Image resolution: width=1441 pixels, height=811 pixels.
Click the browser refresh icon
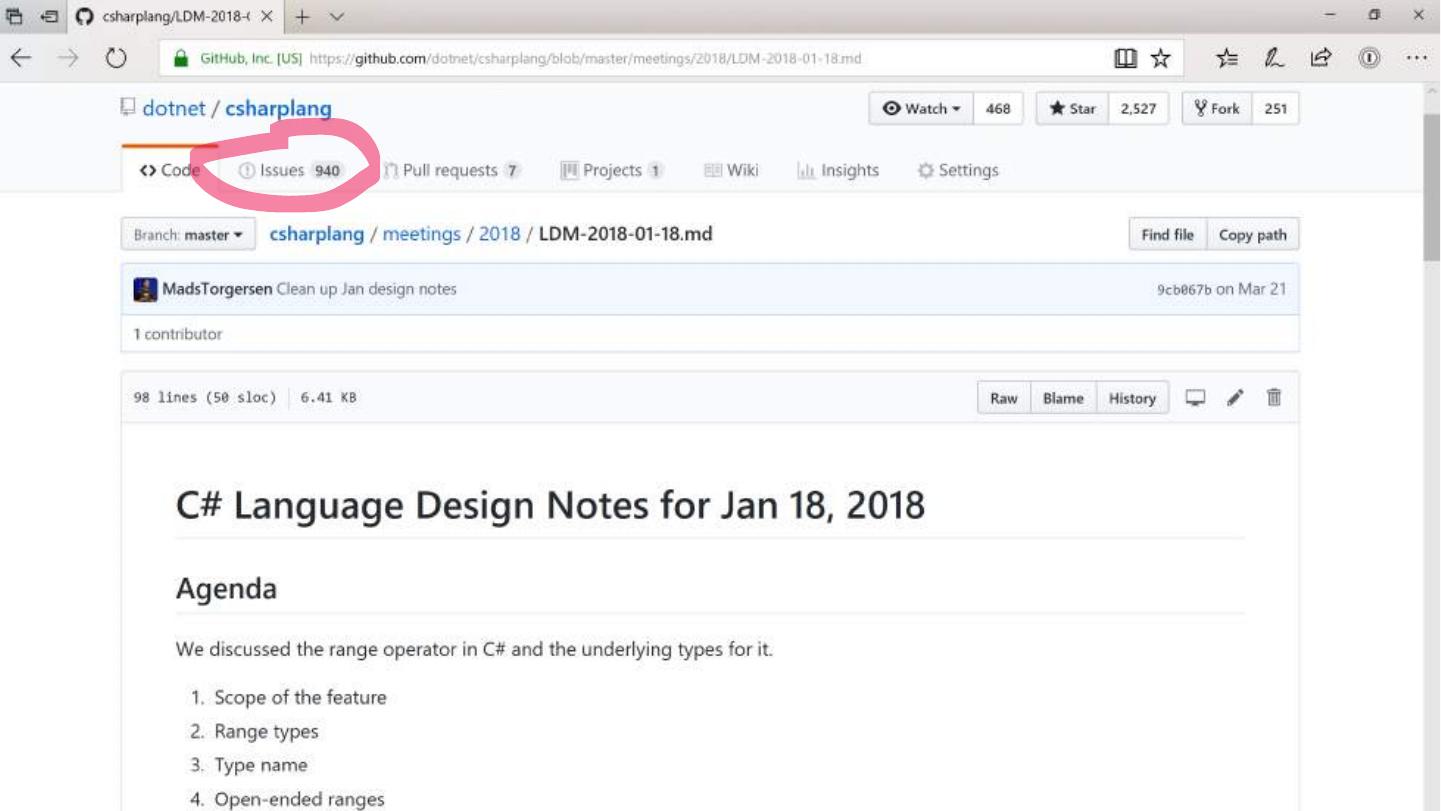[x=116, y=58]
